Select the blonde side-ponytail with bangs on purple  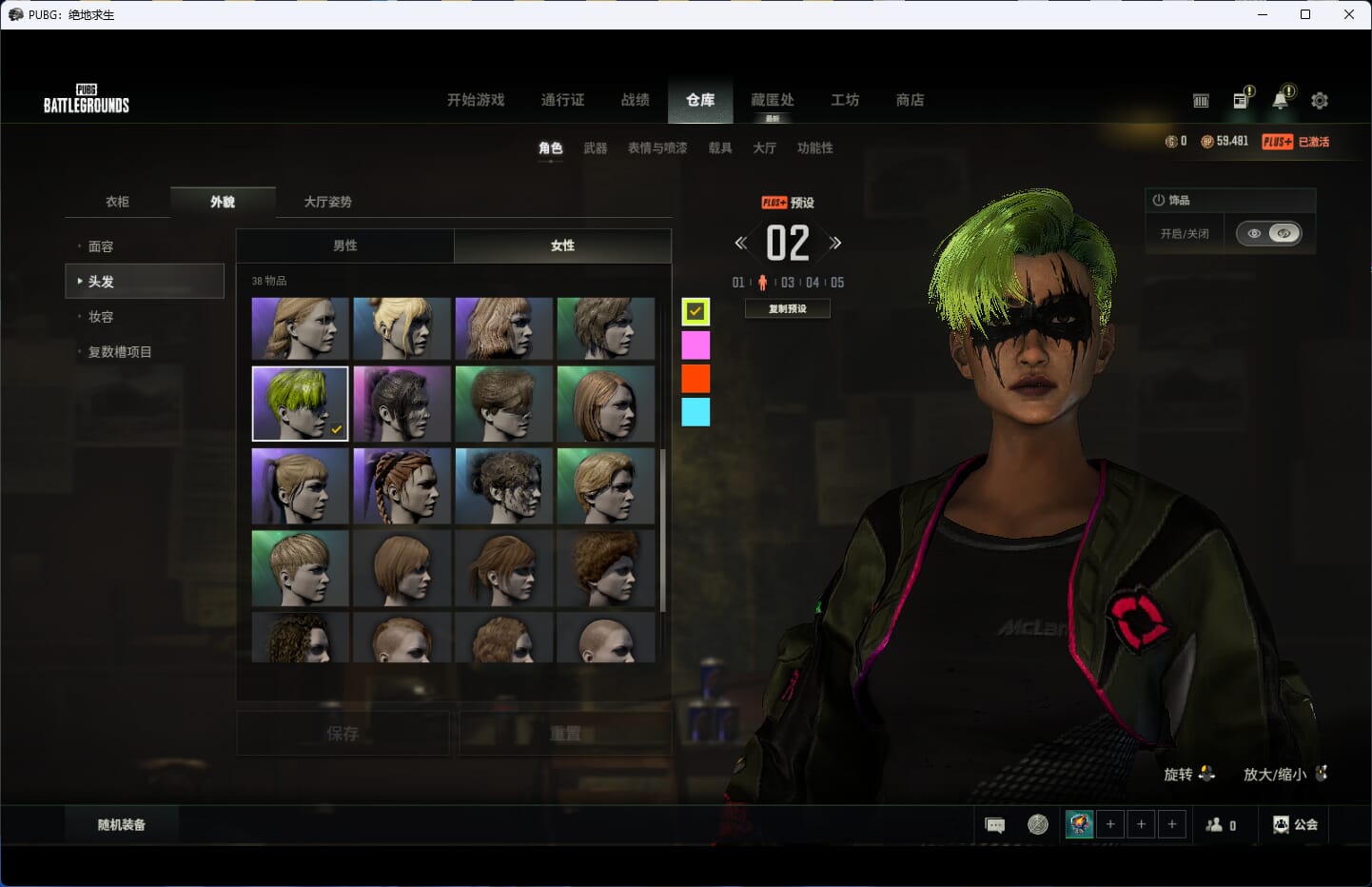(300, 485)
